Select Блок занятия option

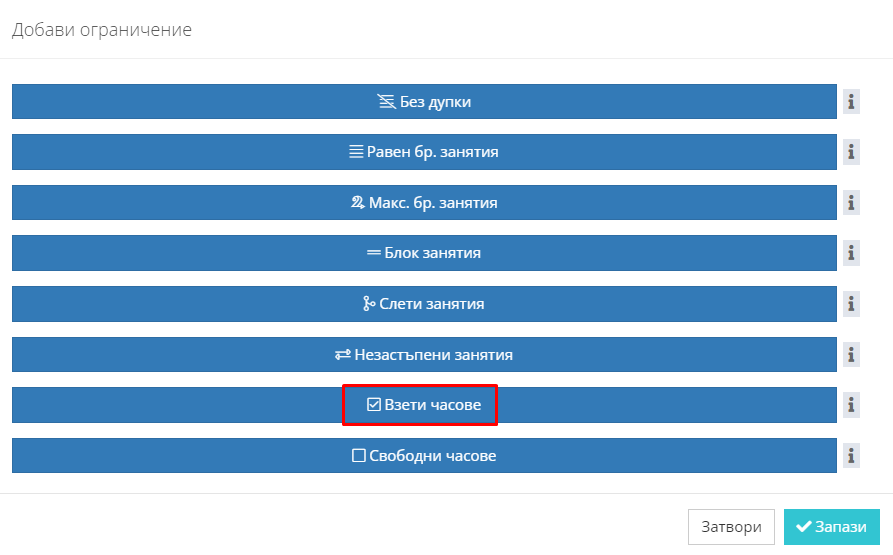click(x=424, y=253)
